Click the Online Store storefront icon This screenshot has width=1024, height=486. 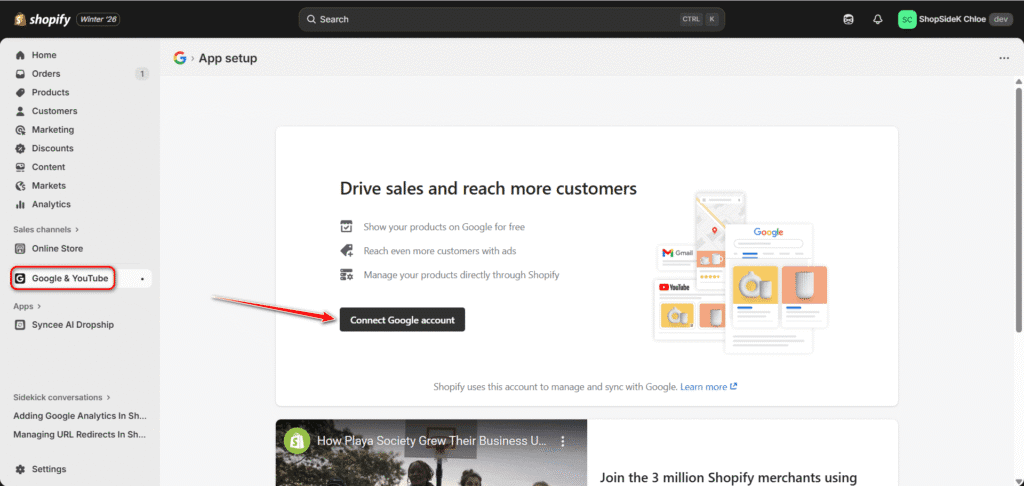point(20,248)
